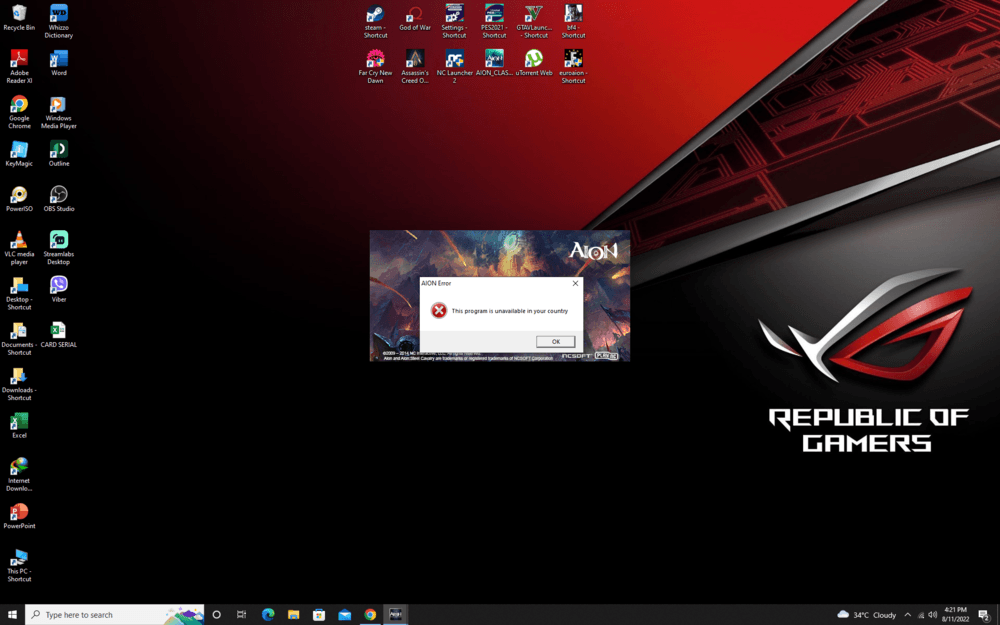Click the Windows Start button
Screen dimensions: 1000x625
tap(12, 615)
